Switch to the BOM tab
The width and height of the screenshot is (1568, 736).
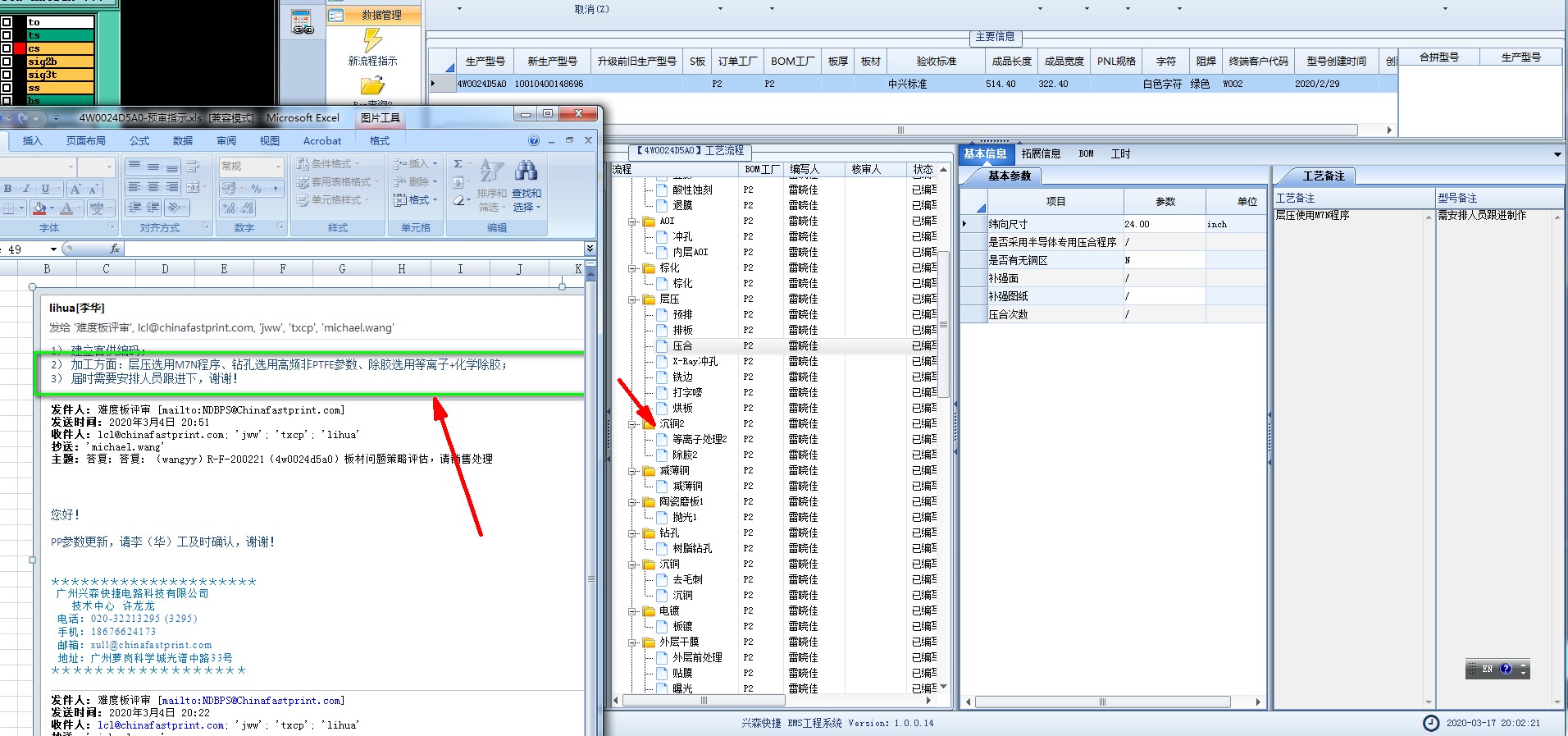point(1086,153)
